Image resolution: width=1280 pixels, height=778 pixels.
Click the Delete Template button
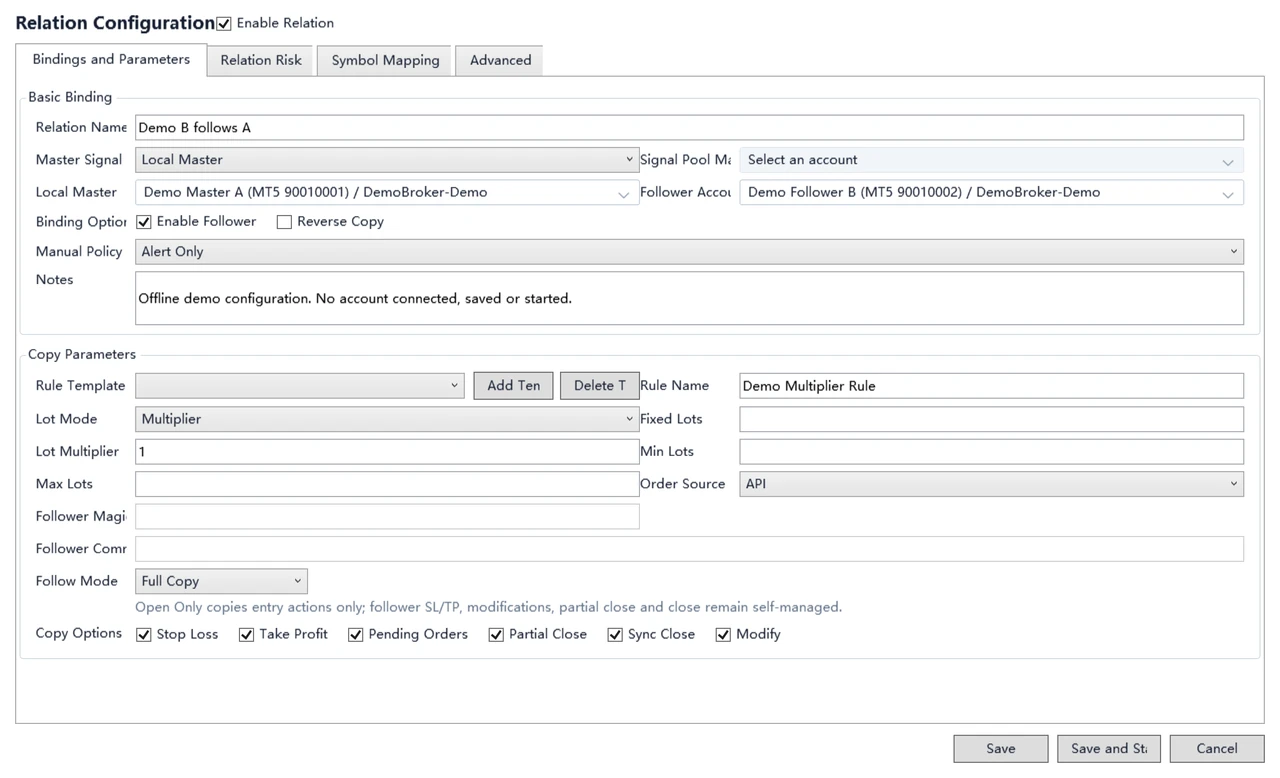tap(599, 386)
